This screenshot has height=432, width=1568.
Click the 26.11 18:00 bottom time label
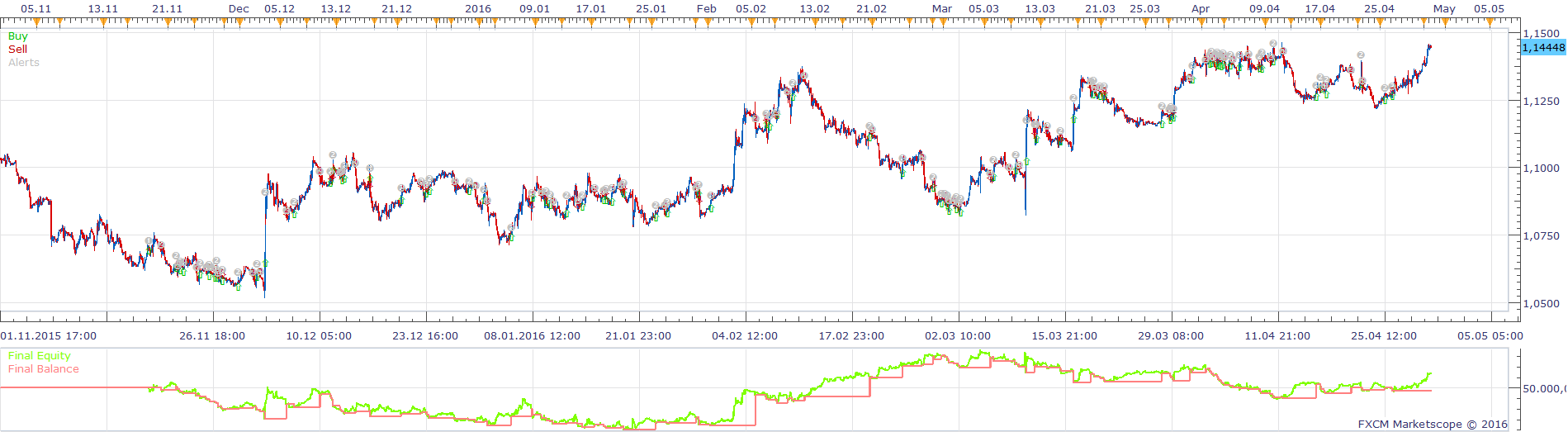[212, 336]
